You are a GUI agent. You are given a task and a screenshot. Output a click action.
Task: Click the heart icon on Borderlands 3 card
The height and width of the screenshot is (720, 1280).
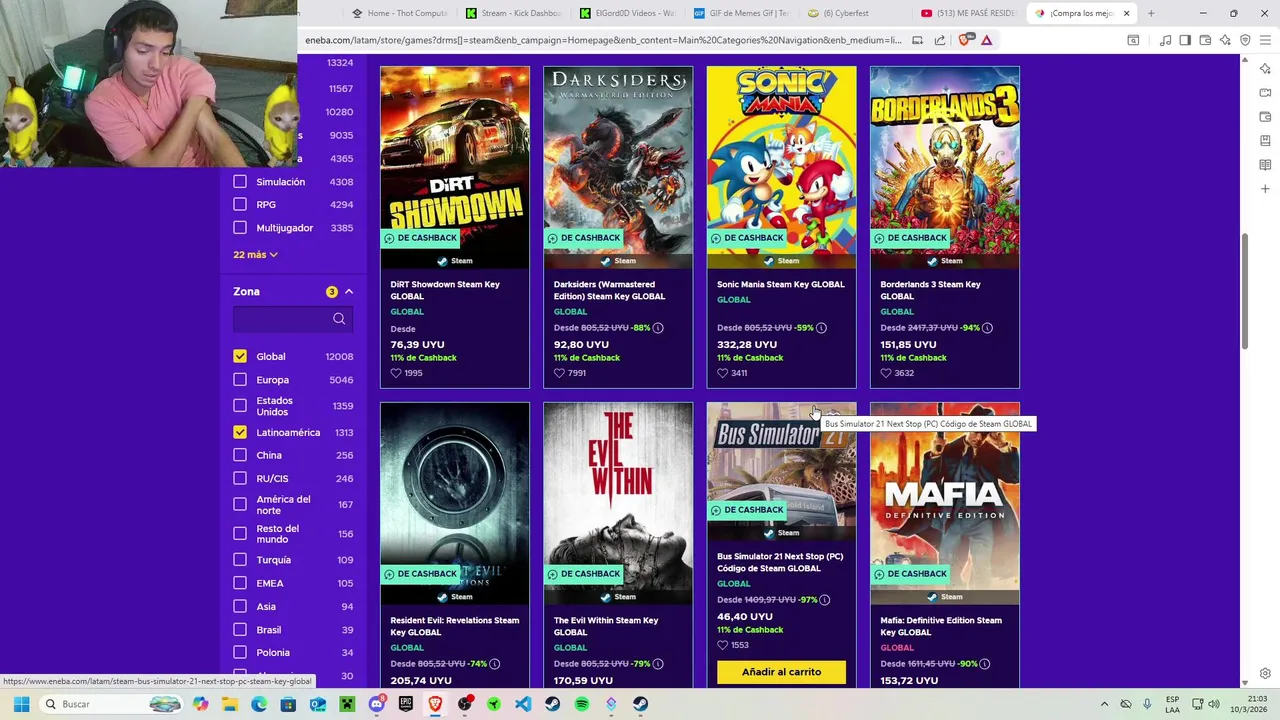tap(886, 373)
